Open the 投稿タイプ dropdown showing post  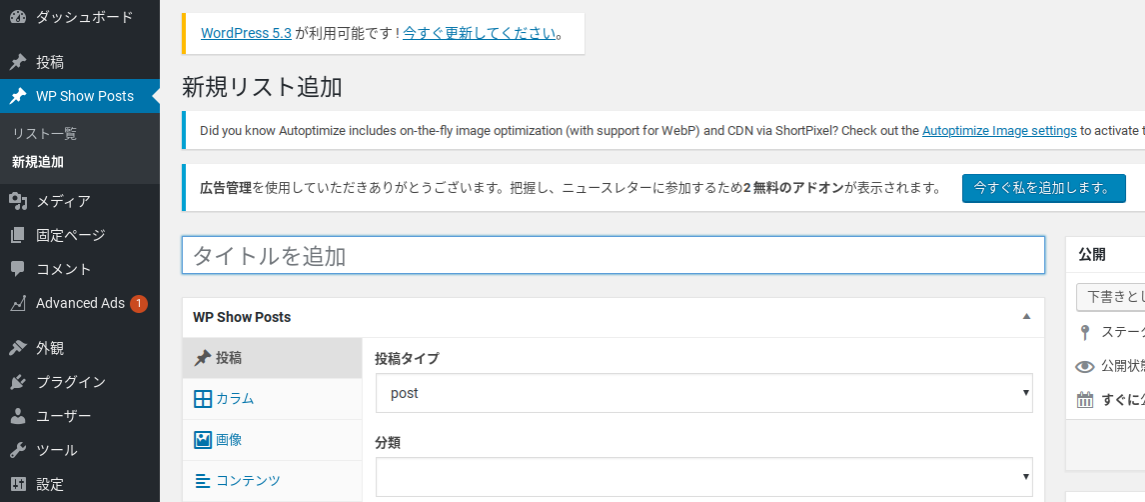pyautogui.click(x=704, y=393)
